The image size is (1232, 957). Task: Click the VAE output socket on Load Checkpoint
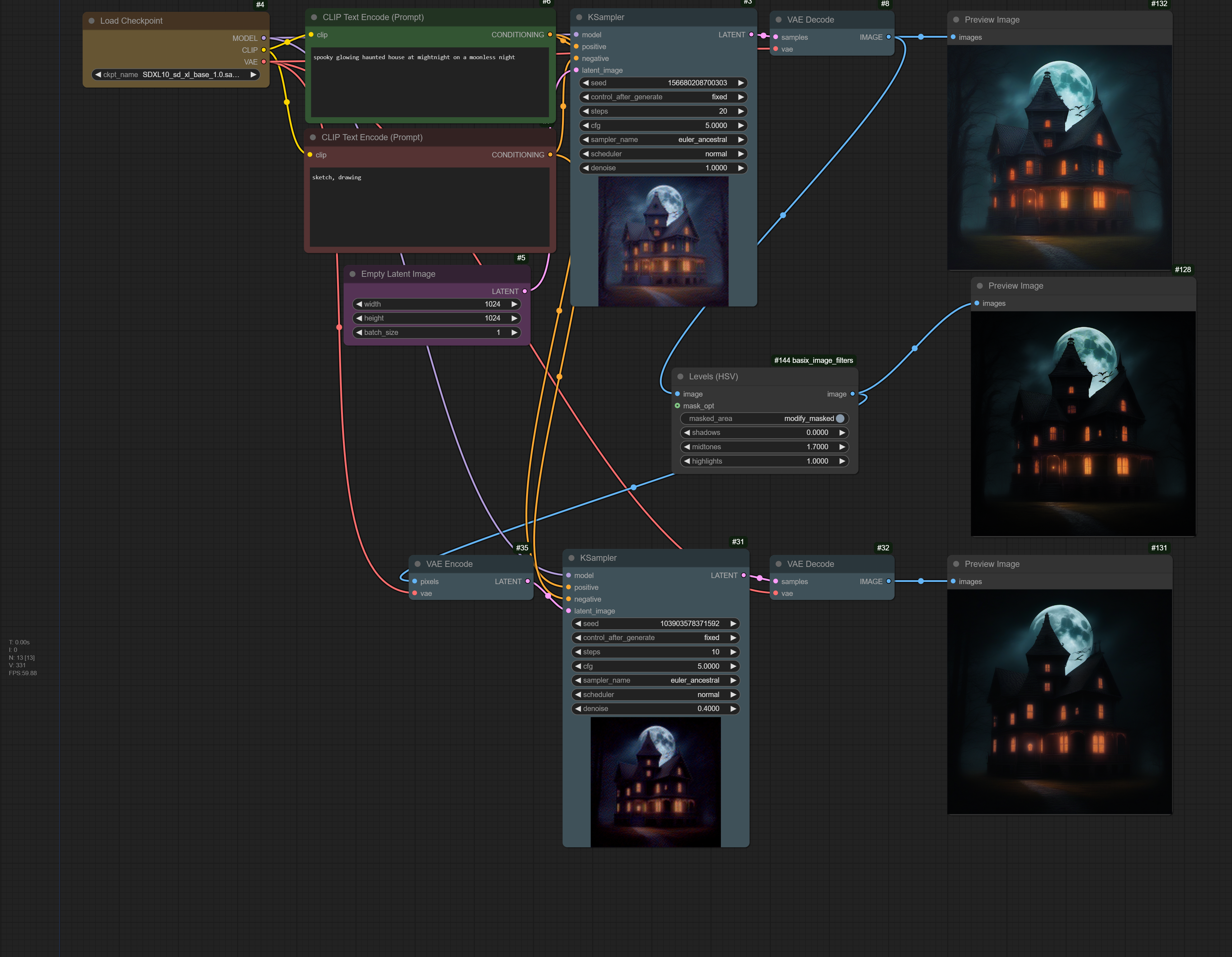coord(263,62)
